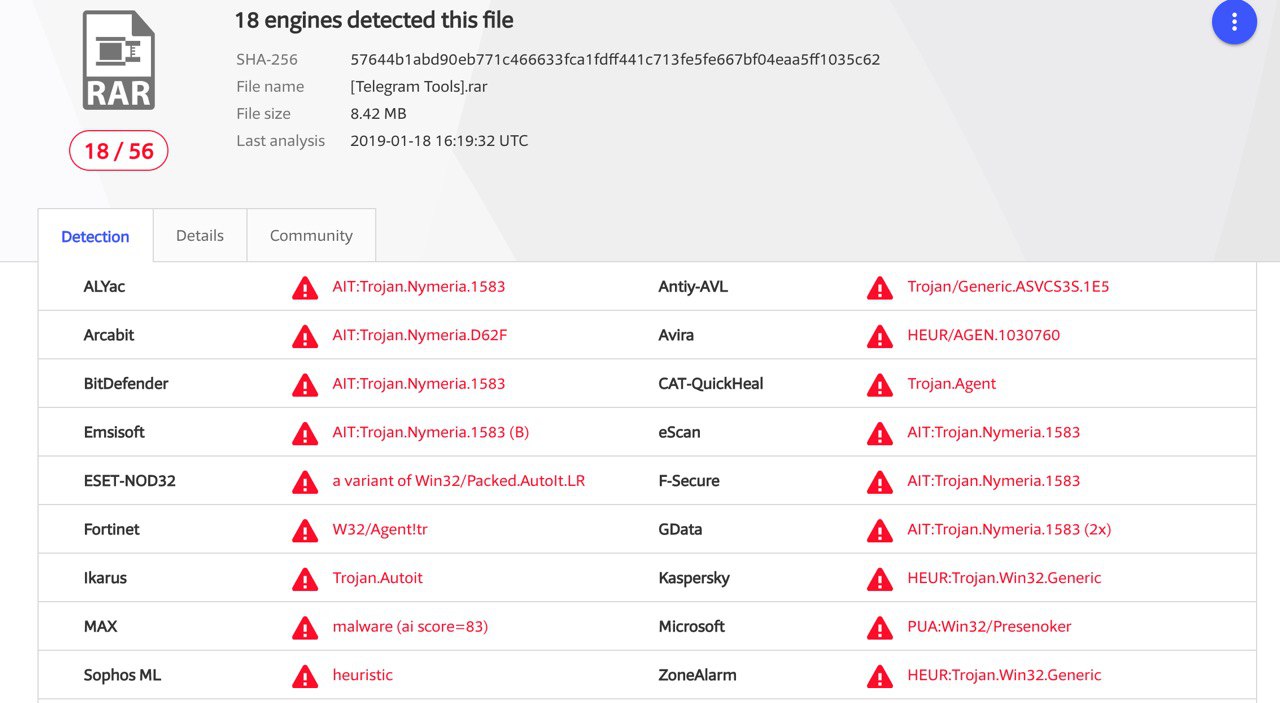Click the warning icon in Kaspersky row
The image size is (1280, 703).
pos(880,579)
